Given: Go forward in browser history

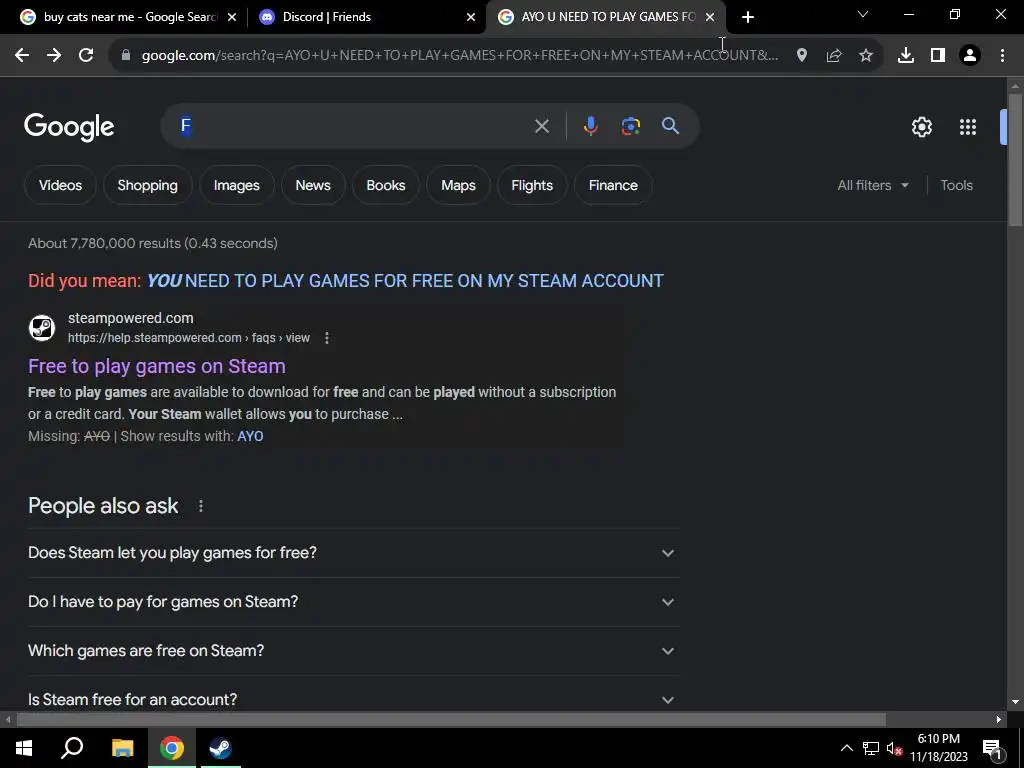Looking at the screenshot, I should point(54,56).
